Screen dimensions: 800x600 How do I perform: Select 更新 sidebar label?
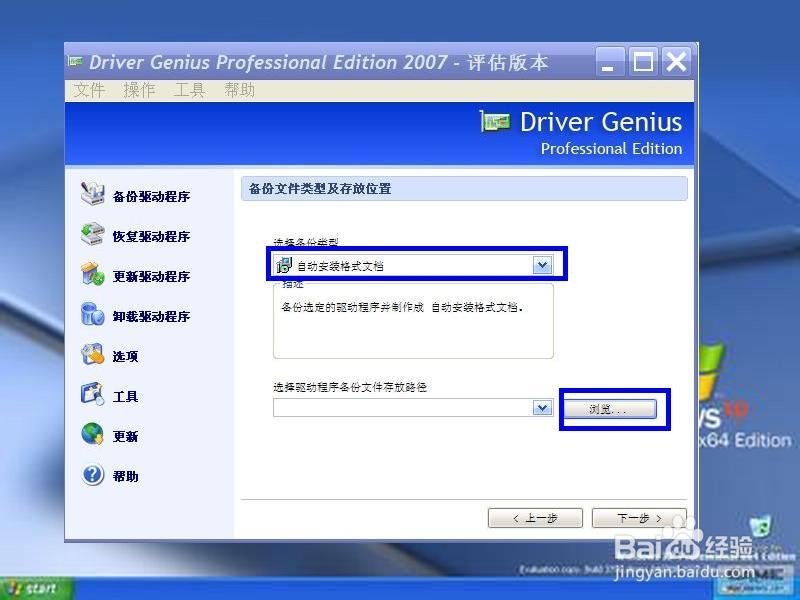(126, 437)
